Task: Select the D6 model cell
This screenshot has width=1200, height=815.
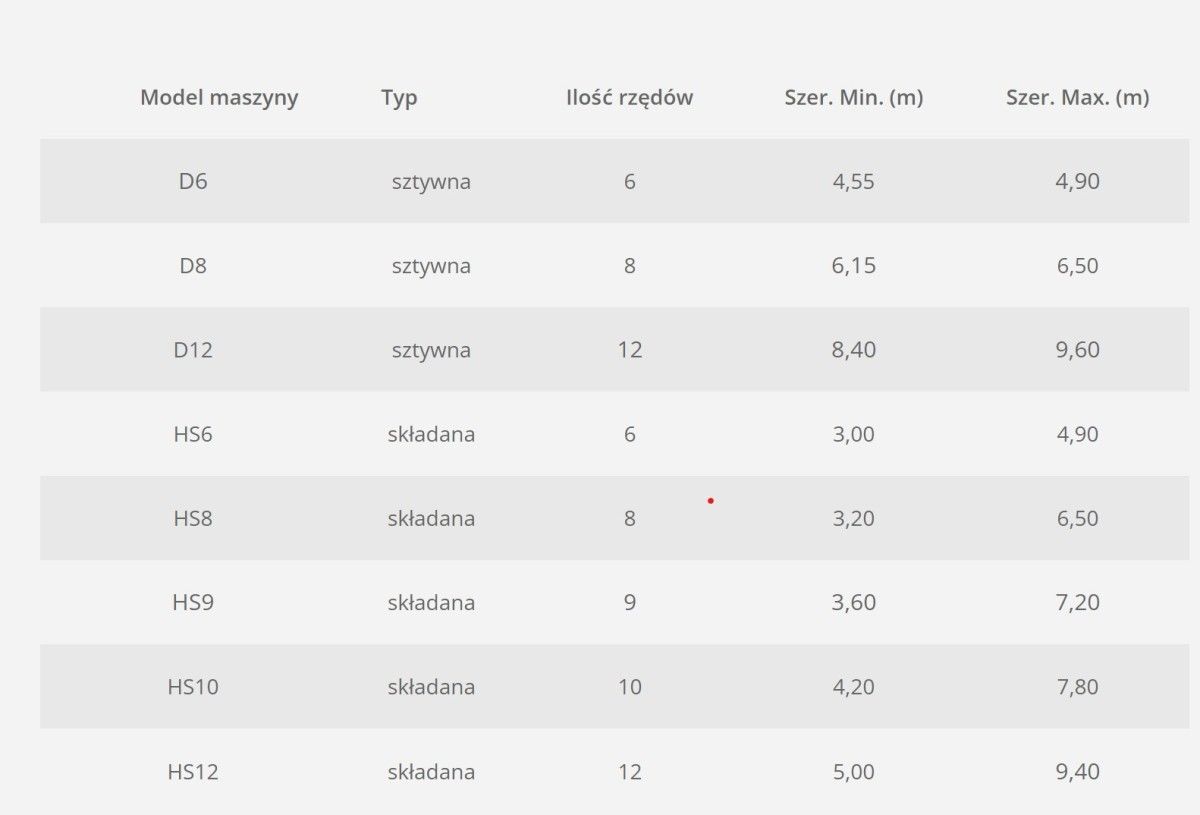Action: tap(193, 182)
